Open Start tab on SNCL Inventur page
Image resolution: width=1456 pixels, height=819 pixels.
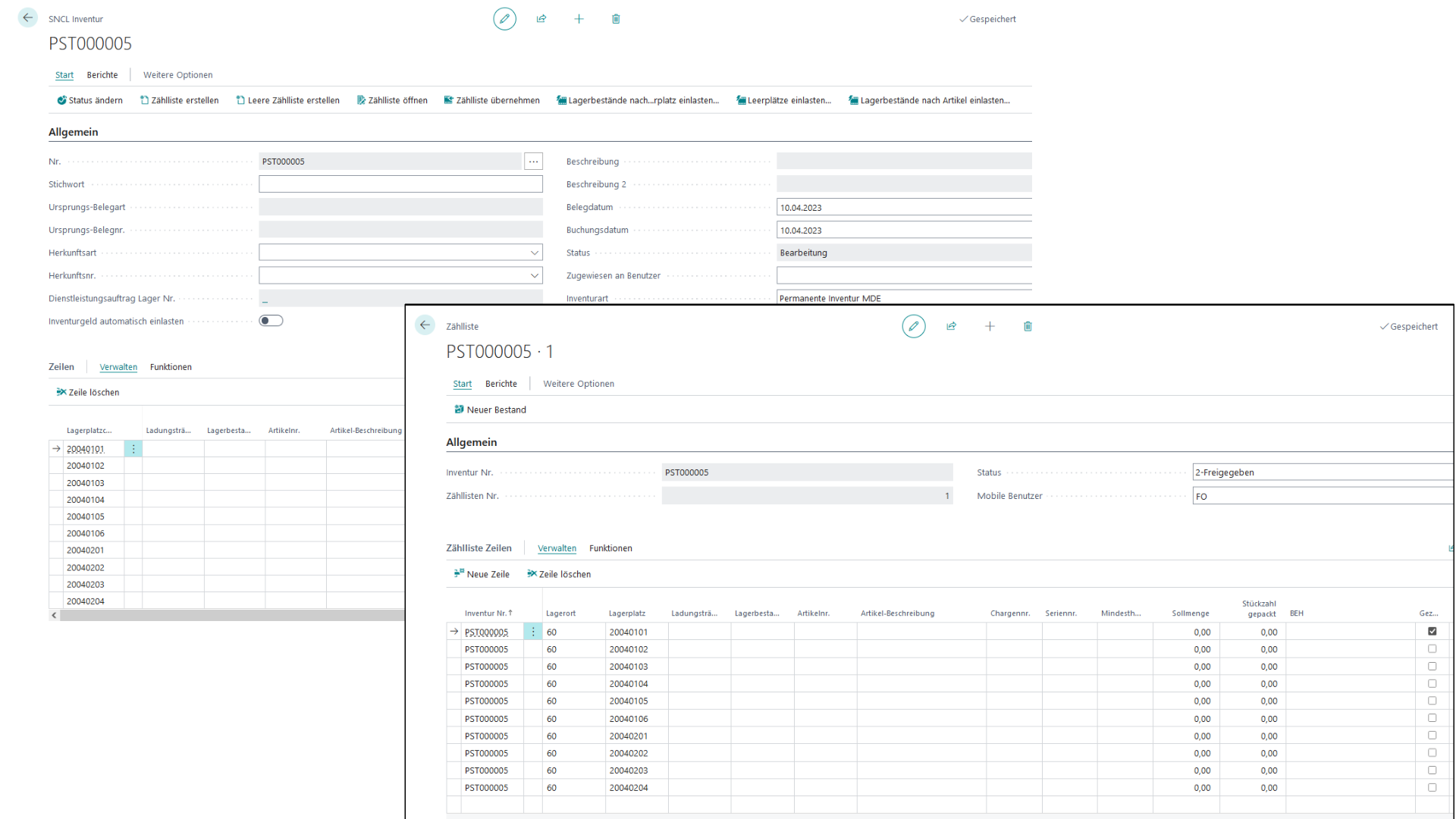click(64, 75)
